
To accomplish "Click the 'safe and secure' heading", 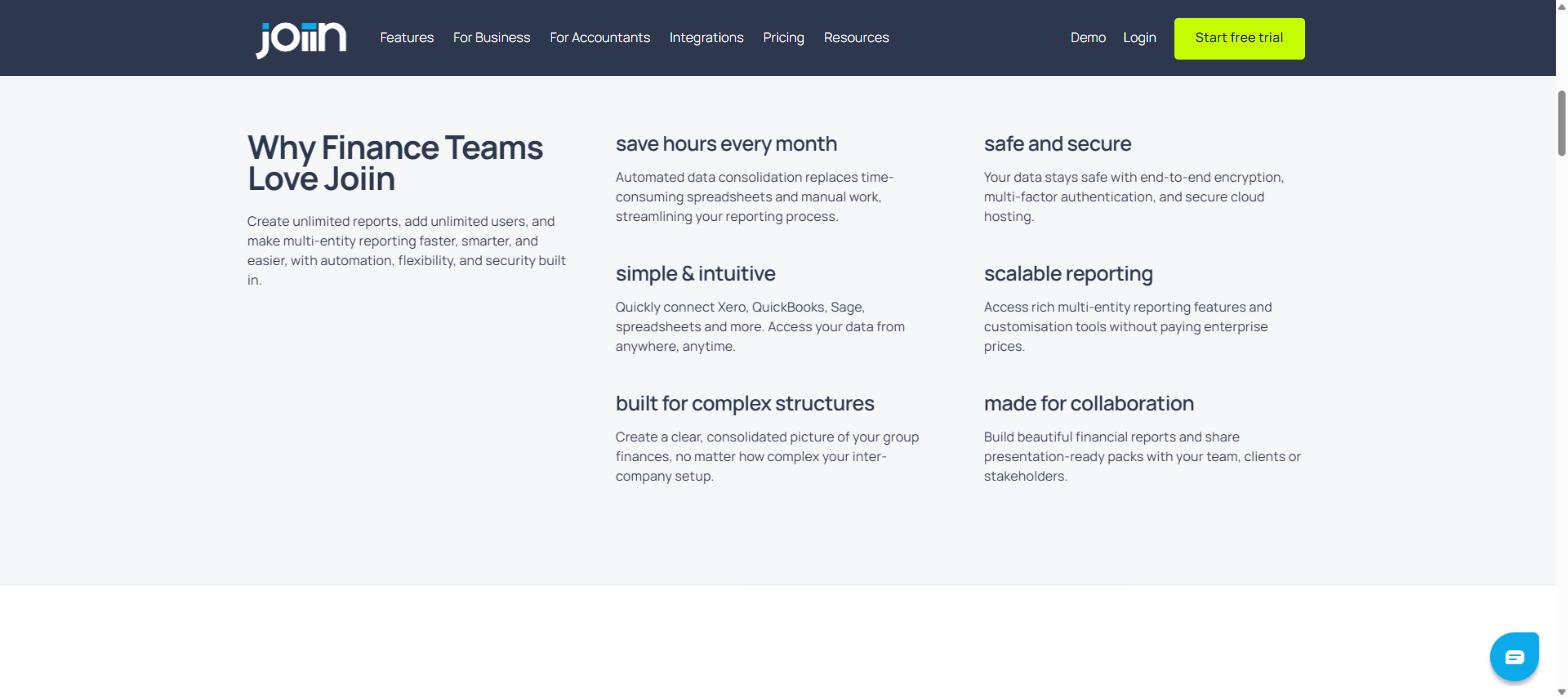I will pyautogui.click(x=1057, y=144).
